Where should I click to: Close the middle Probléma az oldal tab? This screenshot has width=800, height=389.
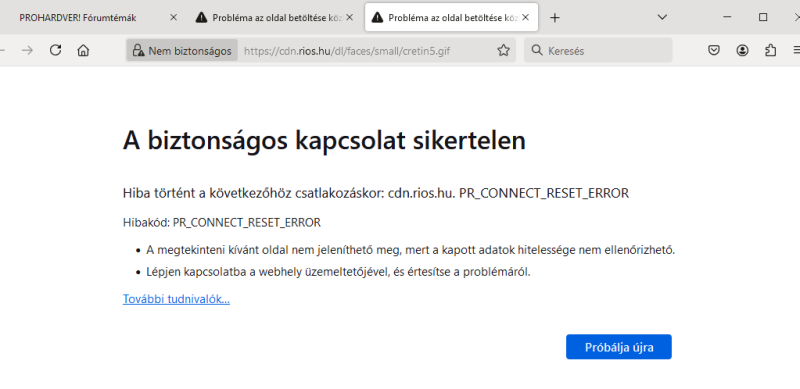click(x=349, y=17)
